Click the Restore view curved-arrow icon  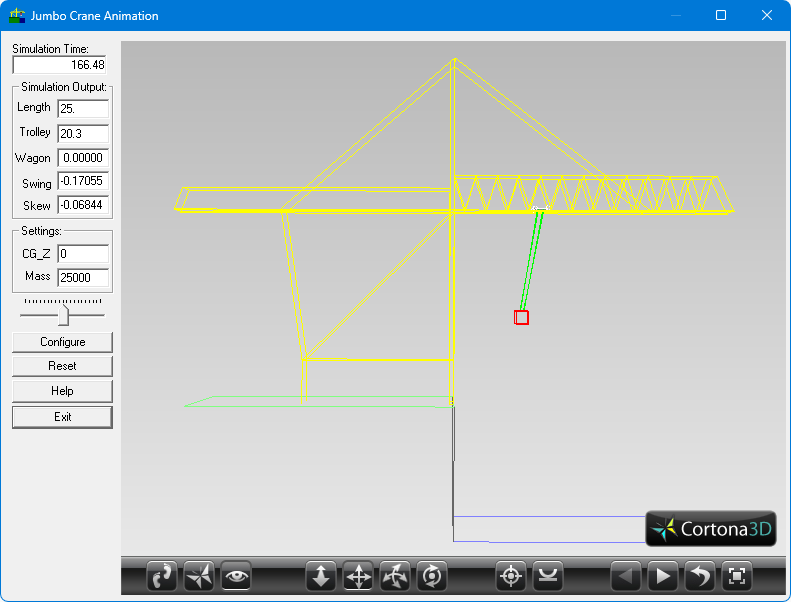tap(700, 576)
